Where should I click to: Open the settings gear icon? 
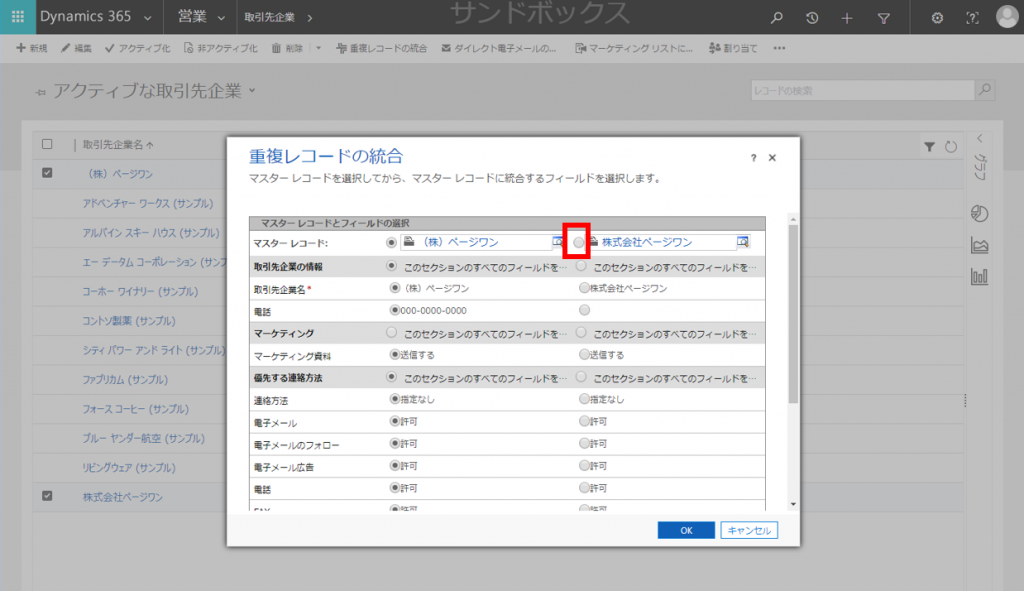click(x=937, y=18)
